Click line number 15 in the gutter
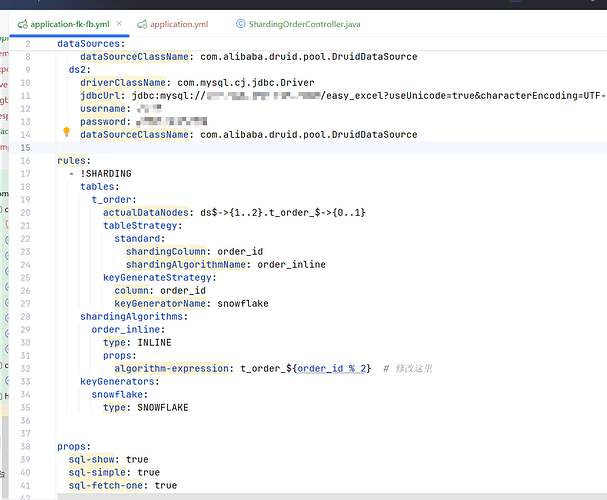This screenshot has height=500, width=607. tap(25, 148)
